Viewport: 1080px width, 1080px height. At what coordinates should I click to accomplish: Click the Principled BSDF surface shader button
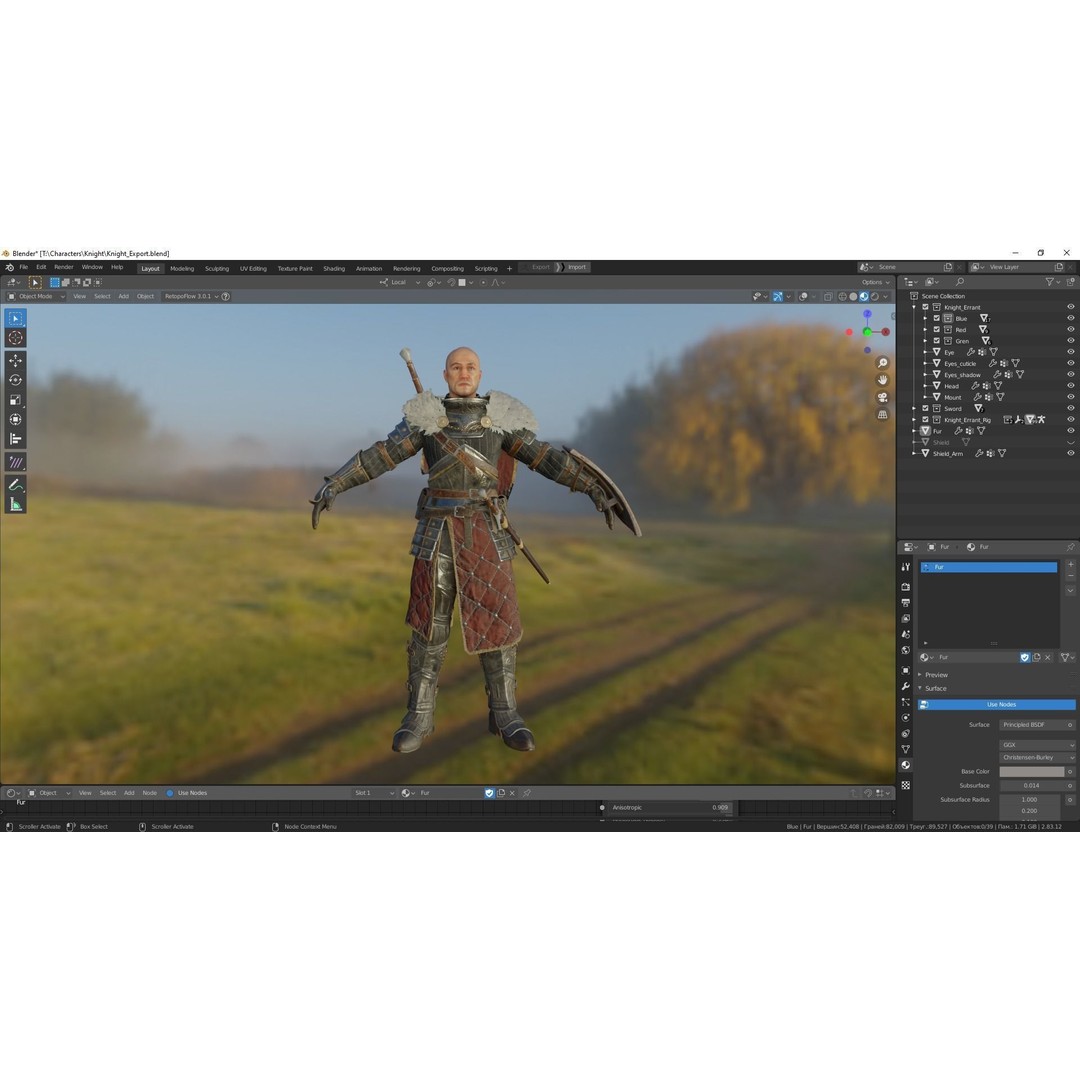(1037, 725)
